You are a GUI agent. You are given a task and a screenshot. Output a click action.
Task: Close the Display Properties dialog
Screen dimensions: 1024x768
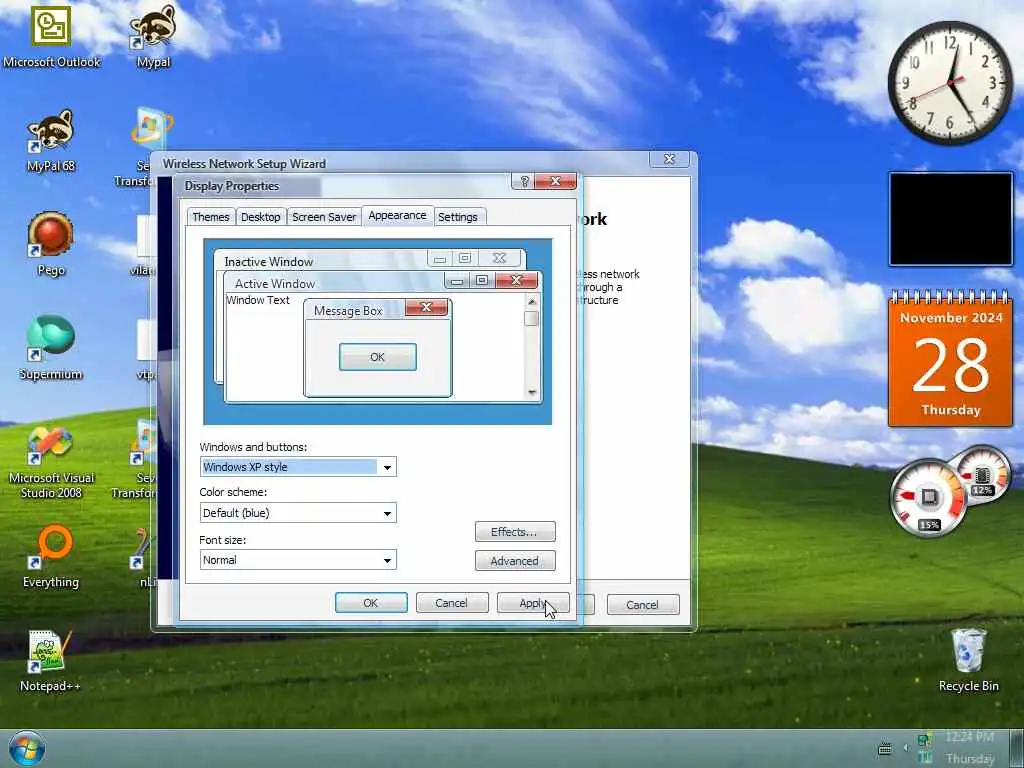click(x=555, y=182)
